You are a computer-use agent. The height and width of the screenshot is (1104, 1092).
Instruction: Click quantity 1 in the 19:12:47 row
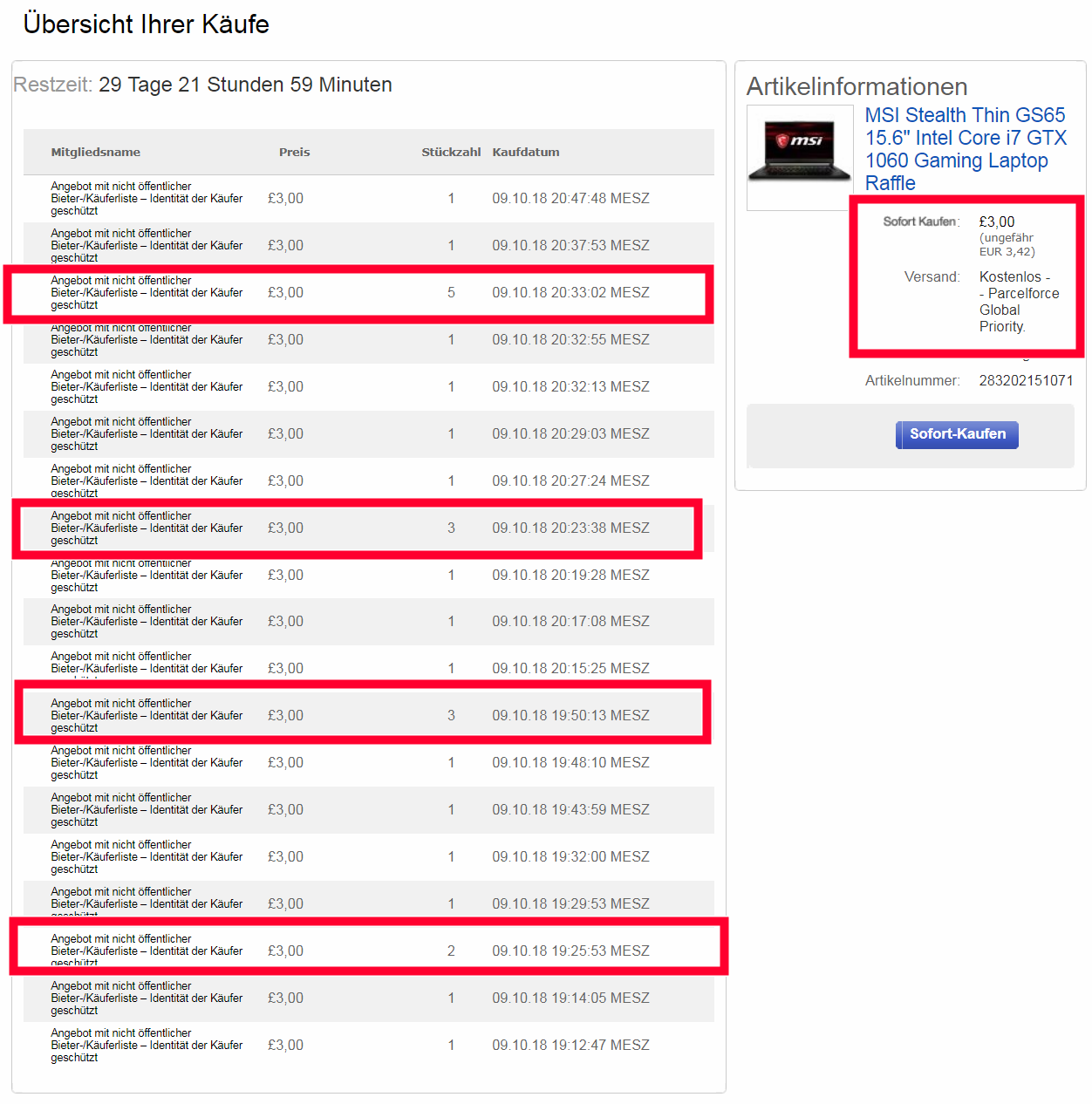coord(451,1045)
